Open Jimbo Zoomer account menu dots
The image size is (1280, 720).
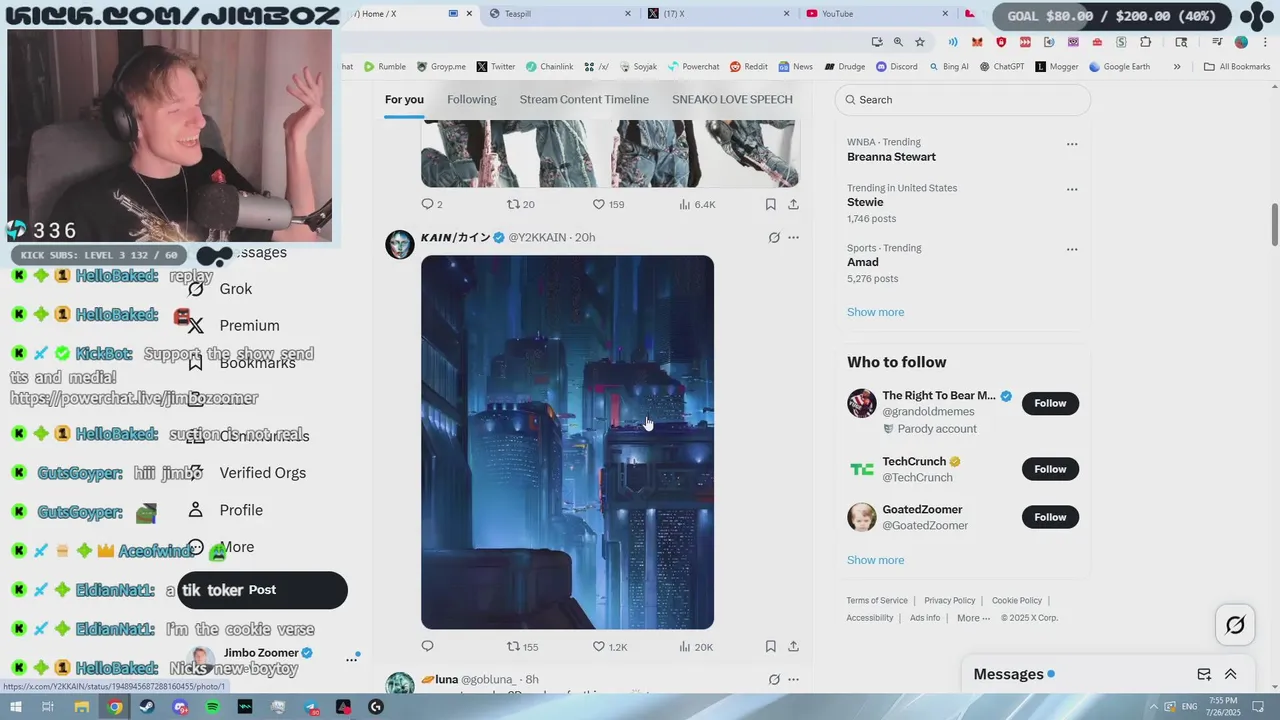pyautogui.click(x=351, y=659)
